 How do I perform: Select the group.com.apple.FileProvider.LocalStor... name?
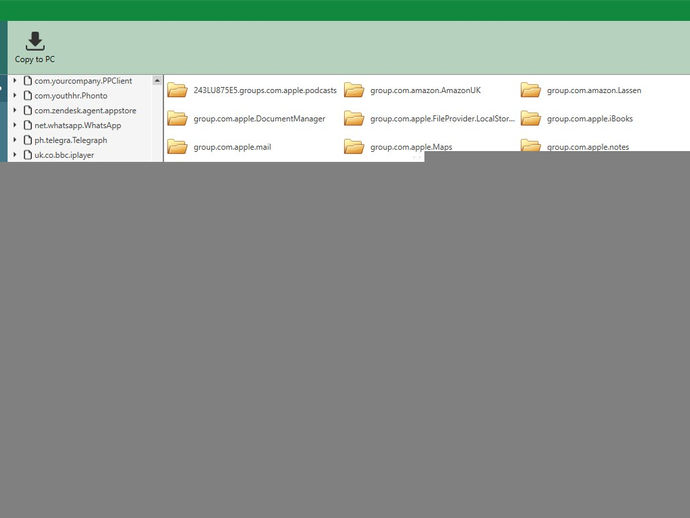442,119
